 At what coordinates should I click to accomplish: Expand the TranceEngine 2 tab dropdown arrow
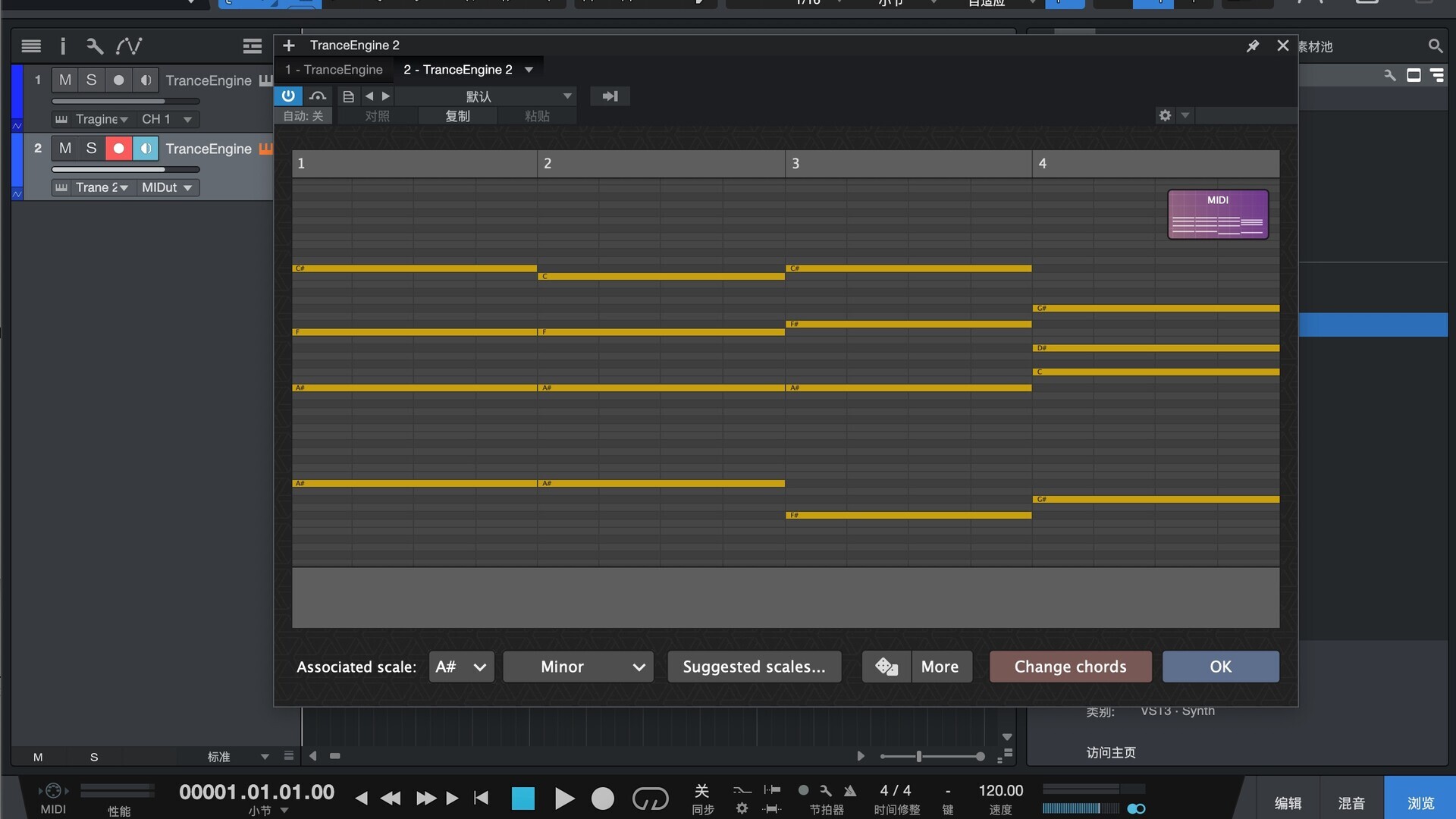point(529,70)
